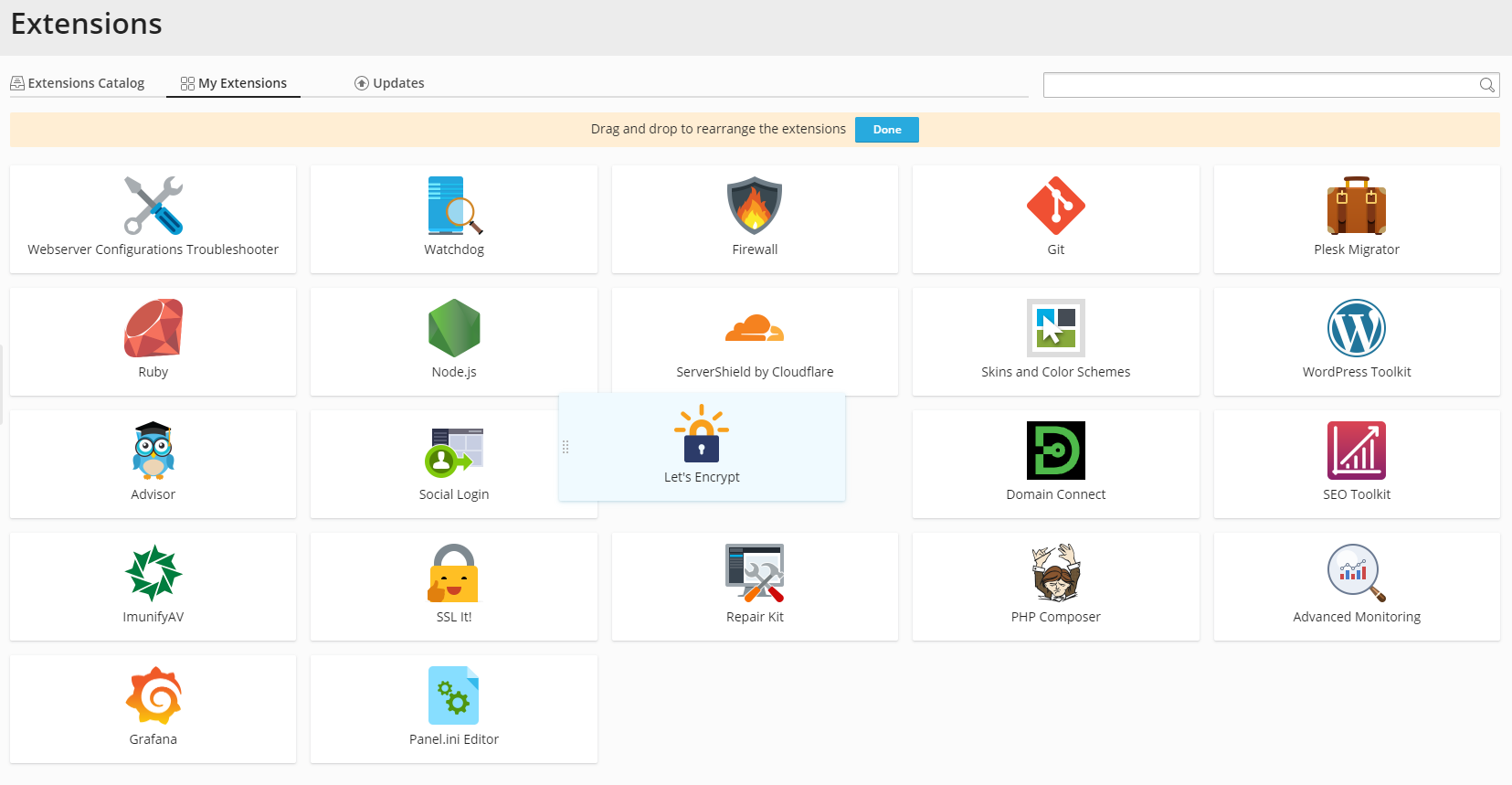The image size is (1512, 785).
Task: Open the PHP Composer icon
Action: tap(1055, 573)
